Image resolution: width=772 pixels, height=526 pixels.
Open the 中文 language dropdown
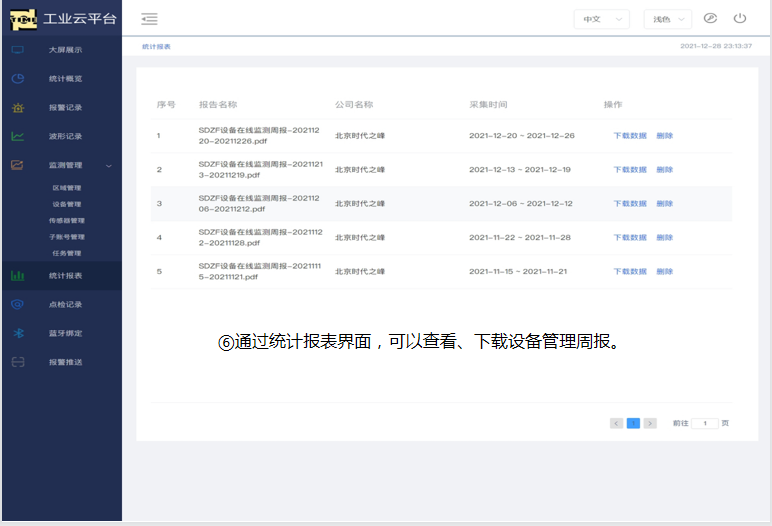[601, 19]
